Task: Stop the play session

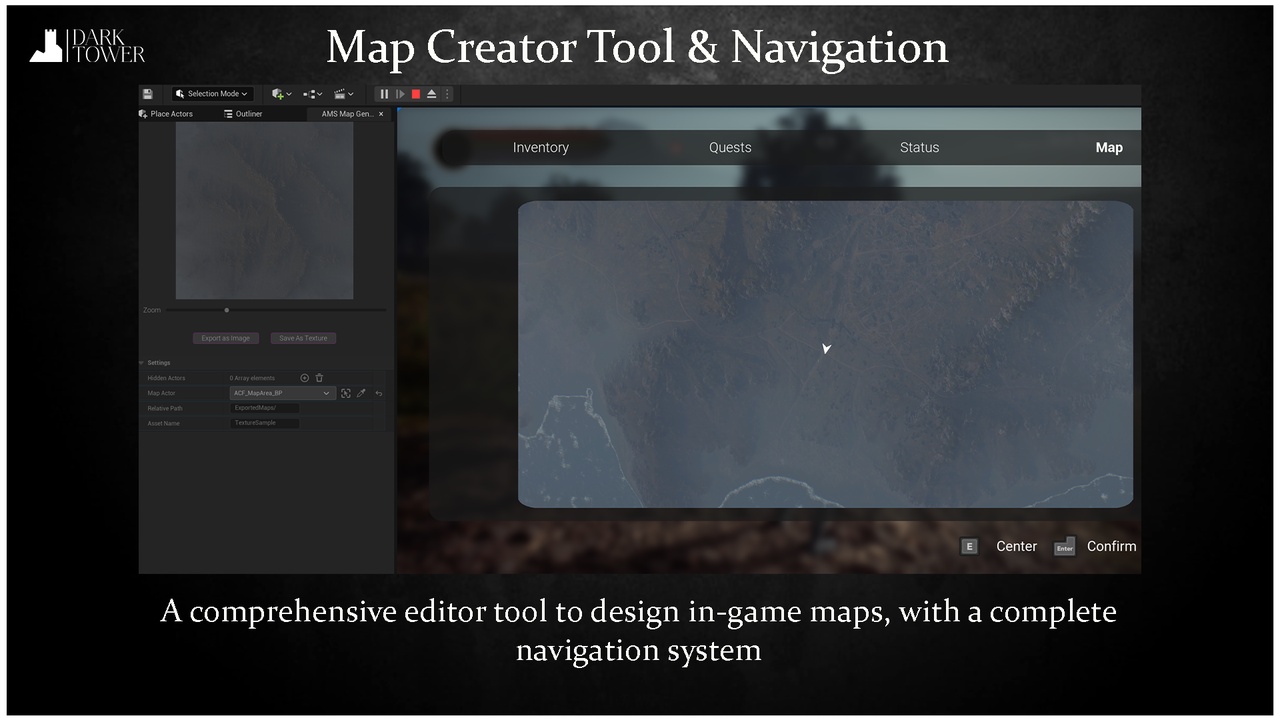Action: [x=416, y=93]
